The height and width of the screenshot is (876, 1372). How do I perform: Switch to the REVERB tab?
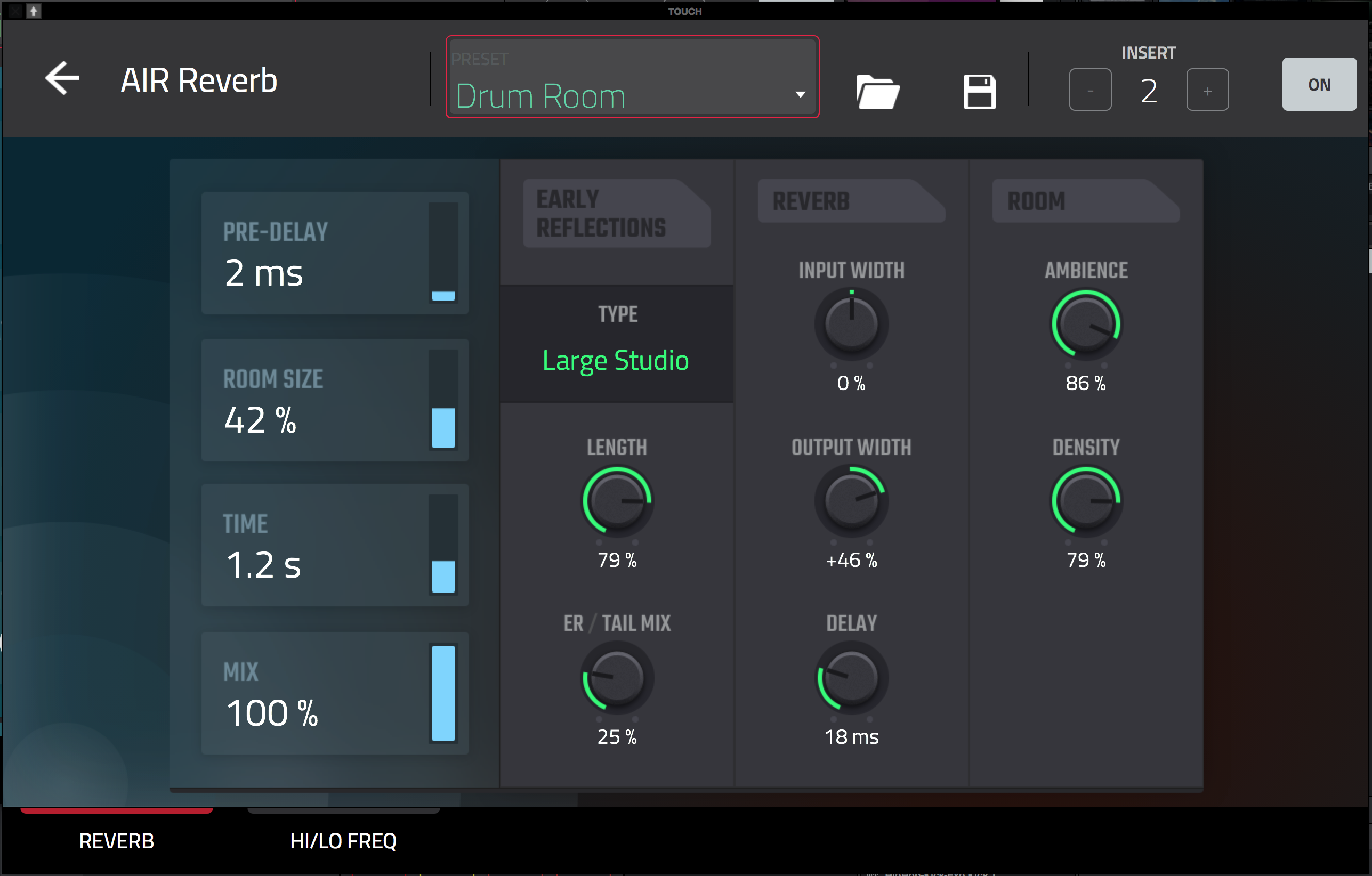(117, 840)
